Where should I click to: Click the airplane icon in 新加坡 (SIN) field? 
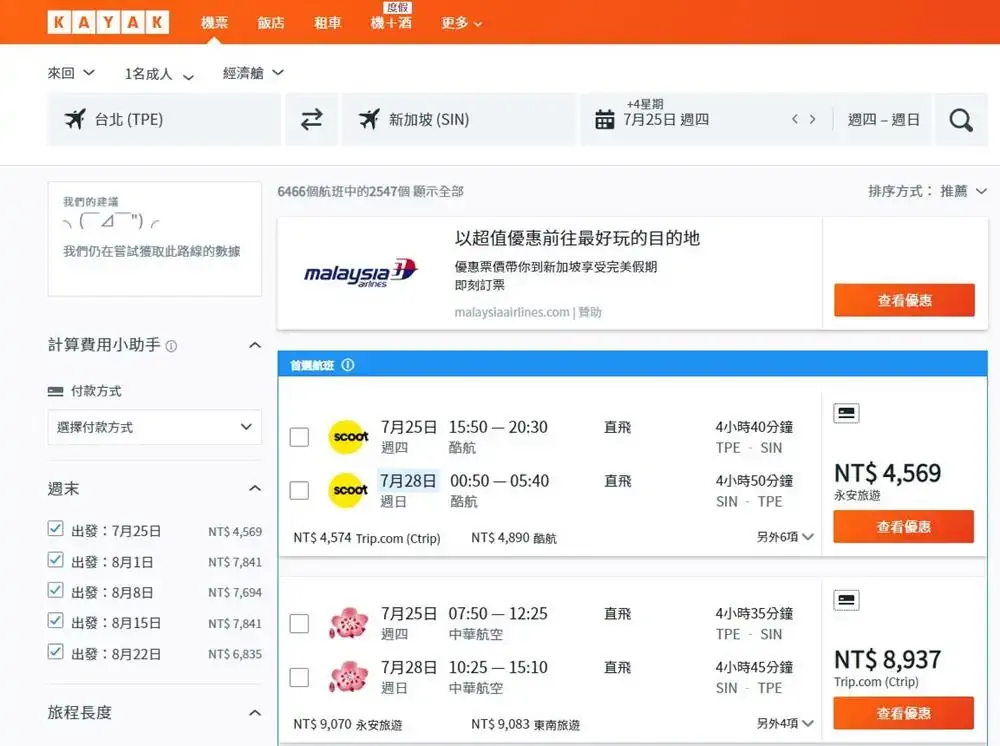pyautogui.click(x=369, y=119)
